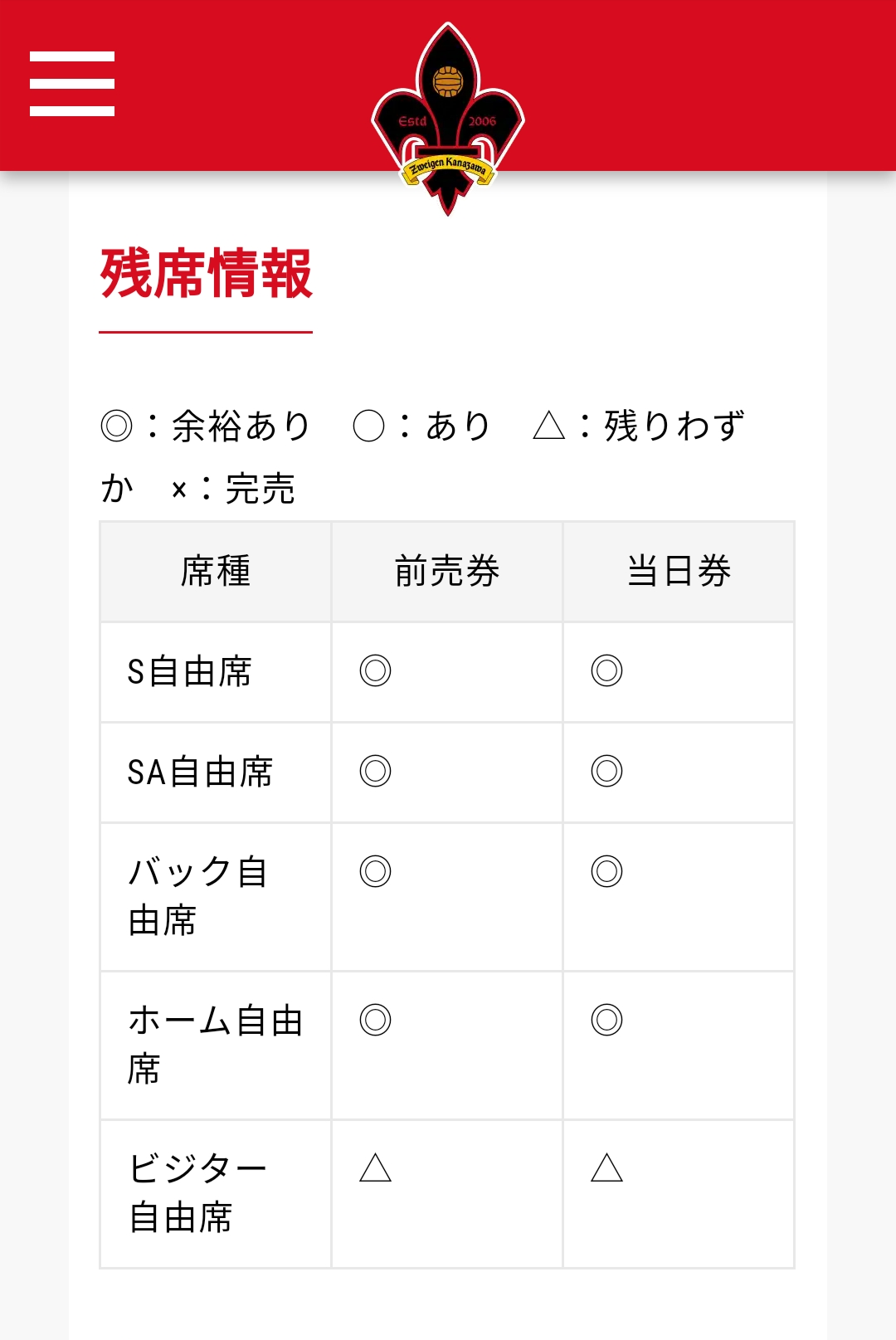Click ホーム自由席 same-day ticket availability icon
896x1340 pixels.
click(x=606, y=1020)
